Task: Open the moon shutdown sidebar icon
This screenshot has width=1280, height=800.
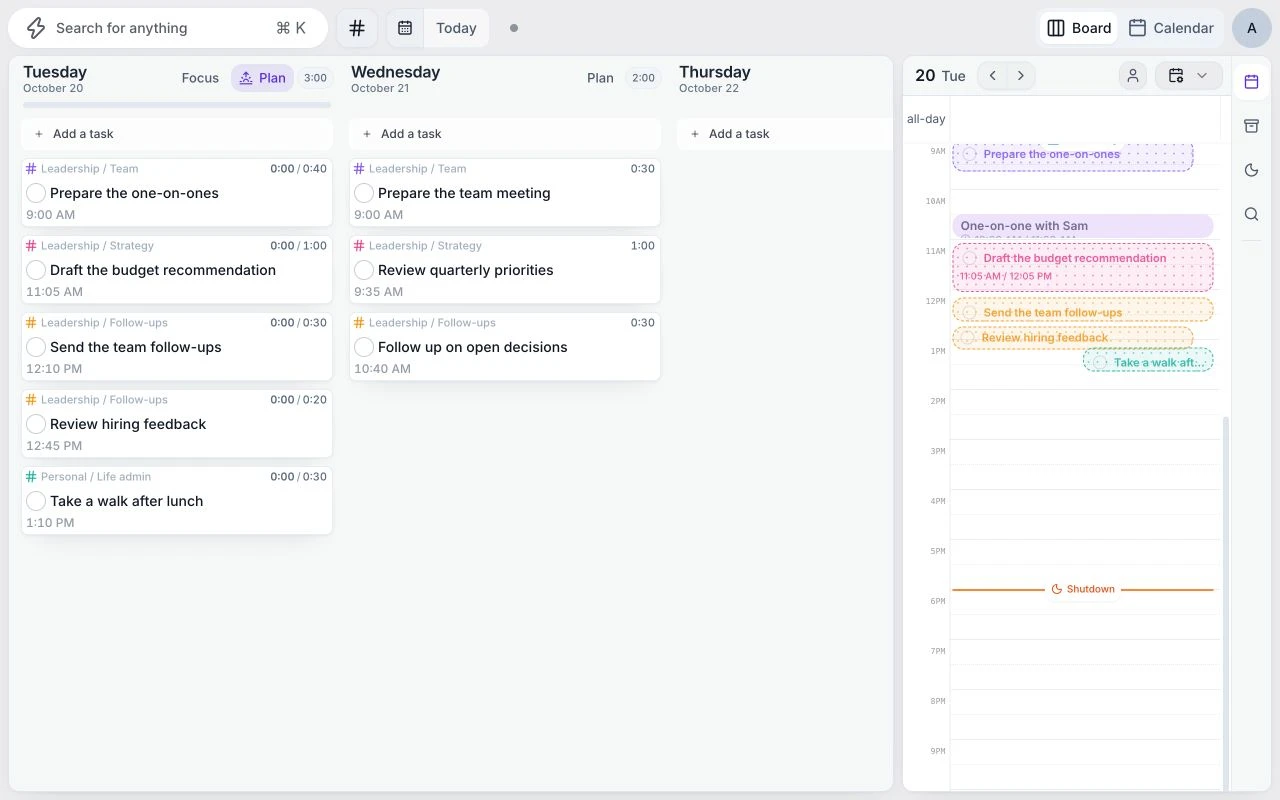Action: click(x=1251, y=170)
